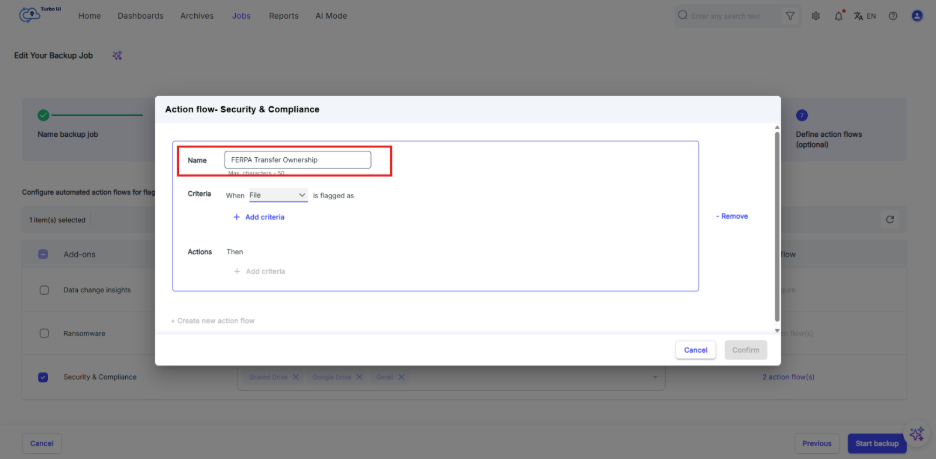Open settings via the gear icon
The width and height of the screenshot is (936, 459).
point(816,16)
